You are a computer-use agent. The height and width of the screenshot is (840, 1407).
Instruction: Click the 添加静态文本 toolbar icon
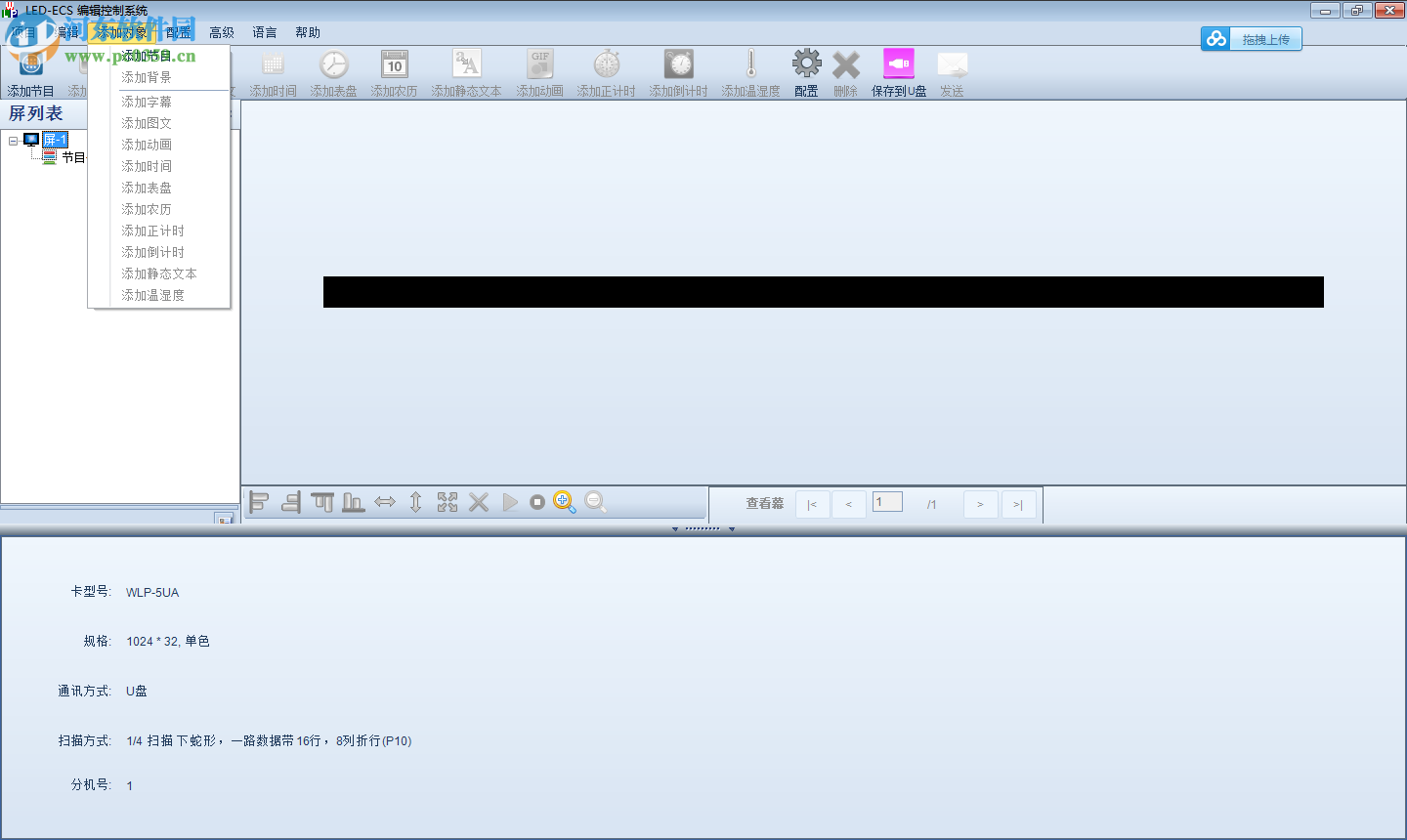[x=467, y=65]
